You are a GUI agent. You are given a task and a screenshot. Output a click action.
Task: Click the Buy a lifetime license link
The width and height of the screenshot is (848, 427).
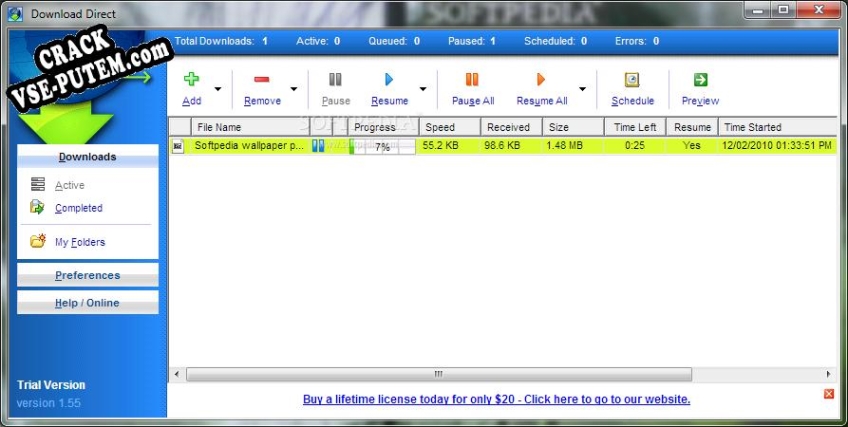[x=496, y=399]
